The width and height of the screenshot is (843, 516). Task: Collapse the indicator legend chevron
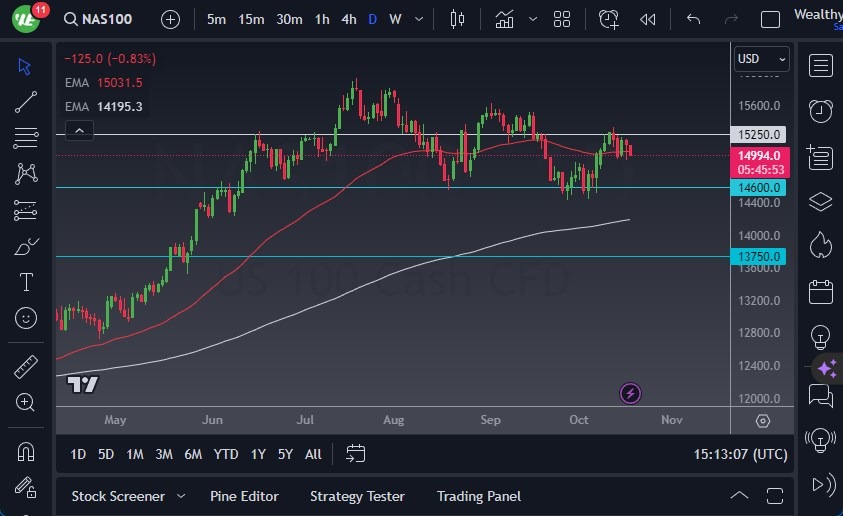pyautogui.click(x=79, y=130)
